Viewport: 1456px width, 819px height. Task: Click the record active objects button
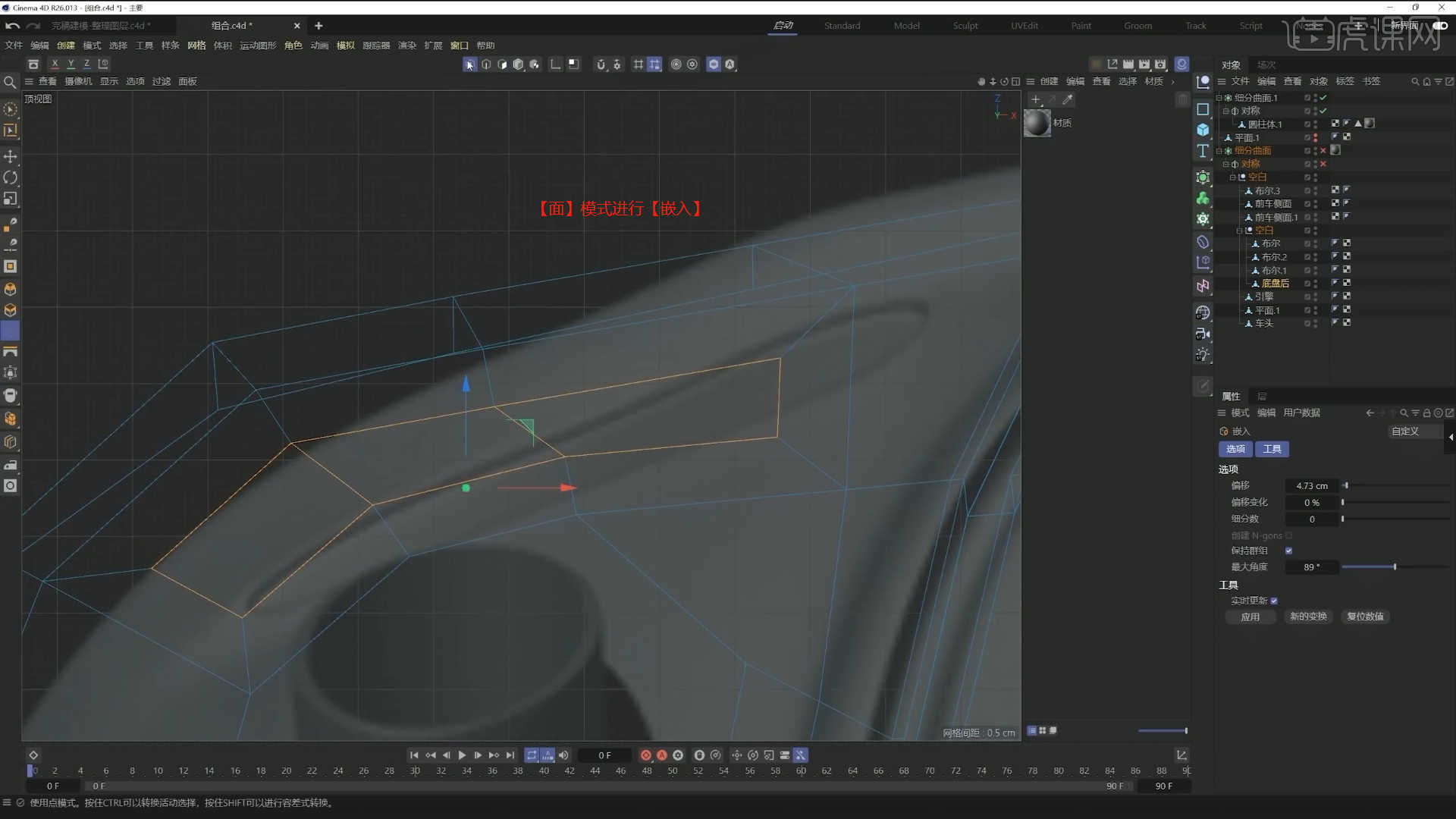646,755
